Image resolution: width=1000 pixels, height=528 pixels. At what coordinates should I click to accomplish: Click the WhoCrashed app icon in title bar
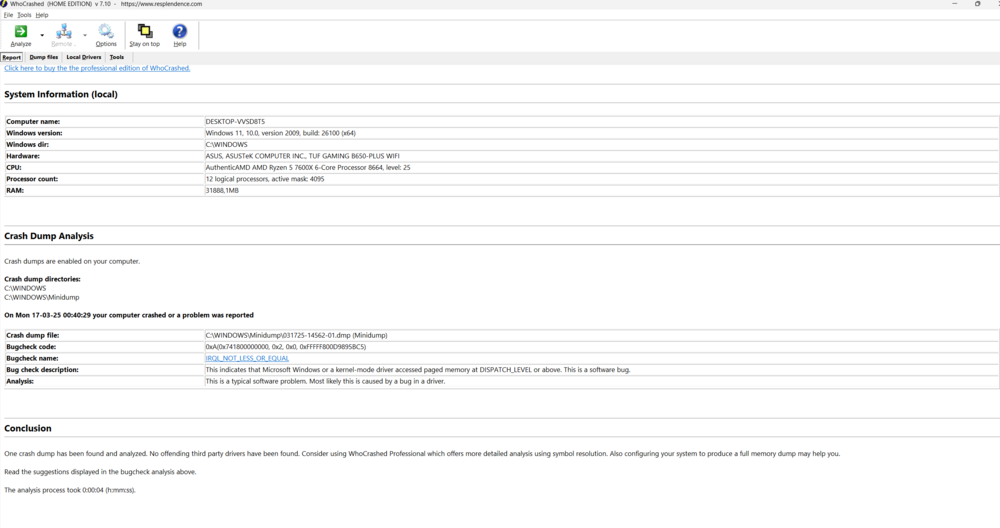click(4, 4)
